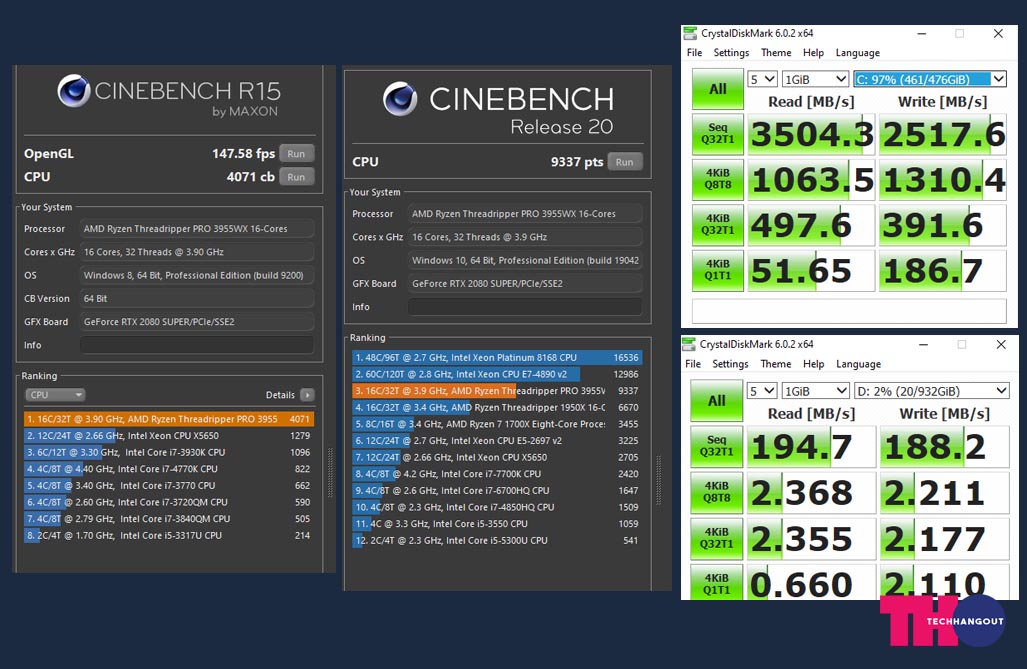
Task: Open Settings menu in bottom CrystalDiskMark window
Action: pyautogui.click(x=730, y=364)
